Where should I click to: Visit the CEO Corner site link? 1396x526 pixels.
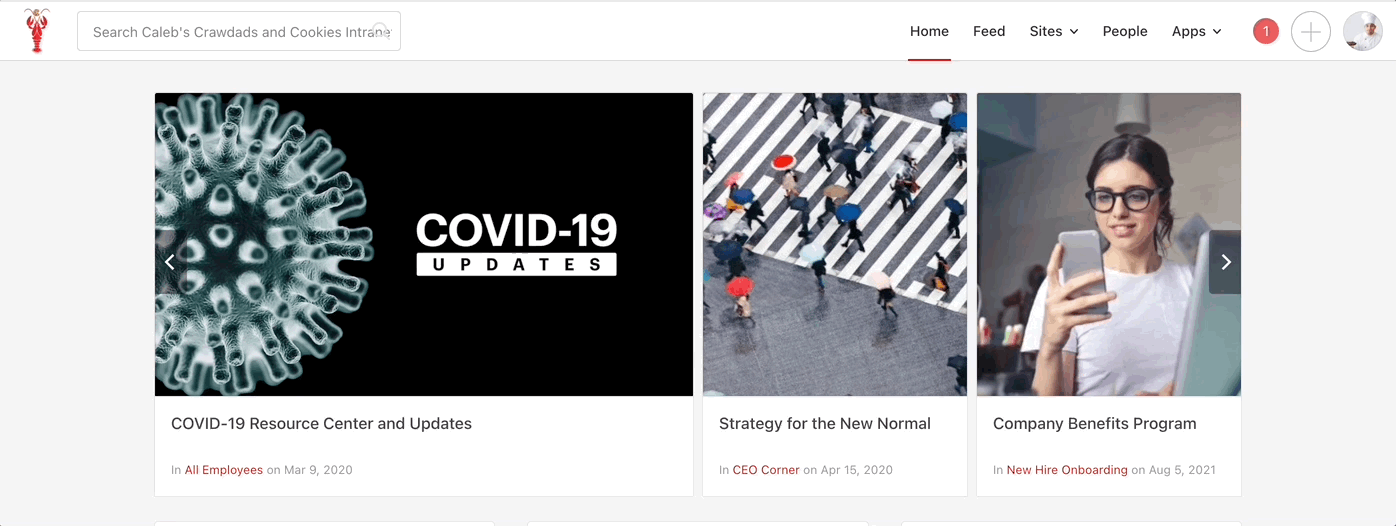pos(766,470)
